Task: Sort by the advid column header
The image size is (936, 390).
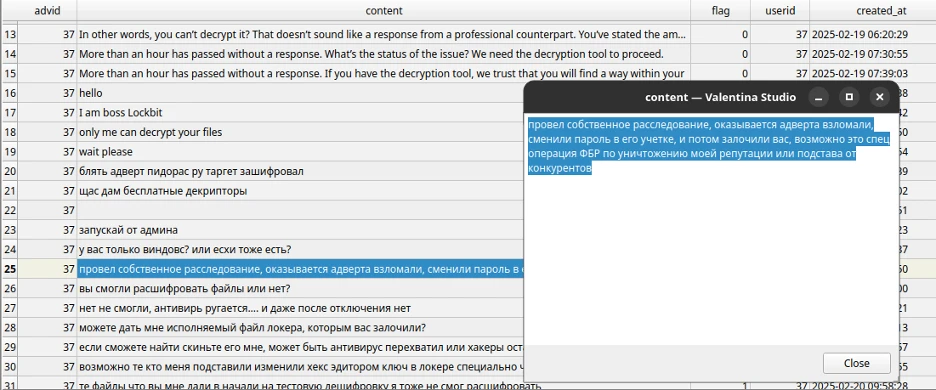Action: click(47, 10)
